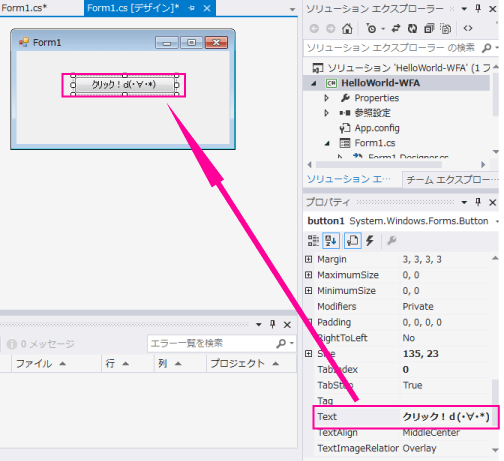Click the TabStop value True
504x461 pixels.
click(x=412, y=385)
